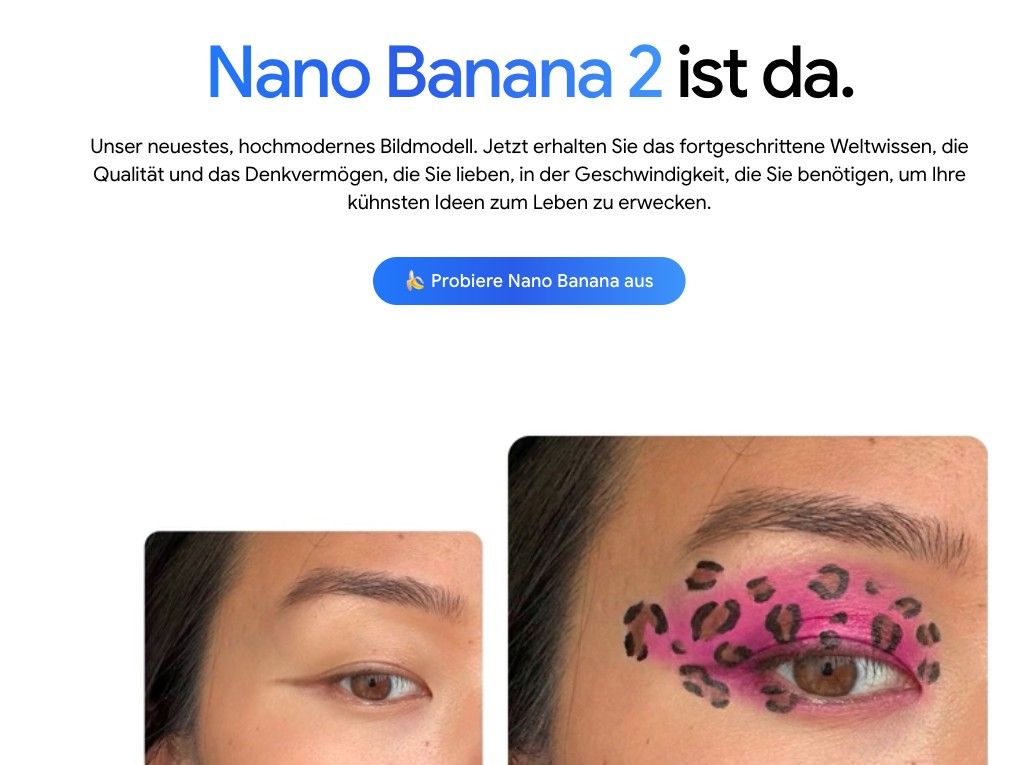Click the Probiere Nano Banana aus button
The height and width of the screenshot is (765, 1035).
(529, 281)
